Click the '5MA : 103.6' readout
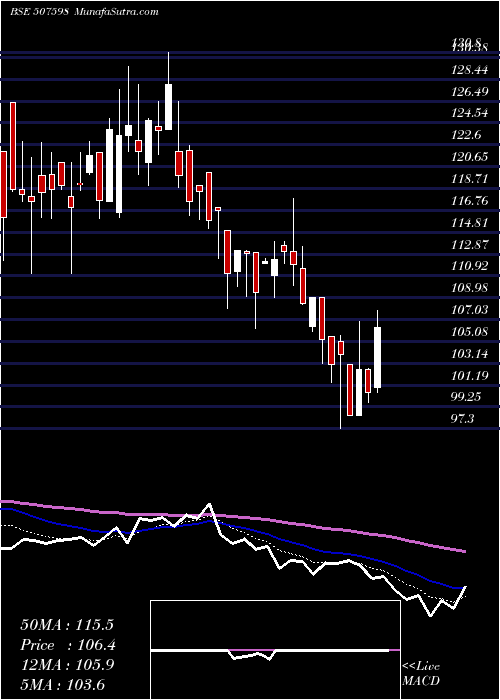500x700 pixels. pos(62,684)
